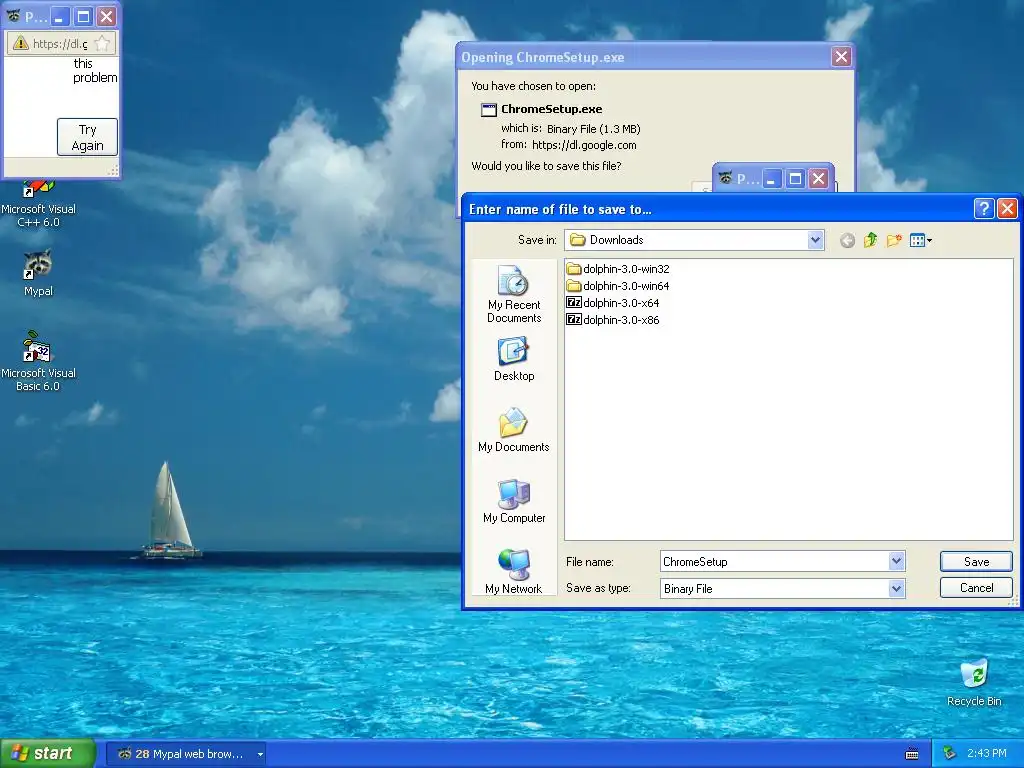
Task: Click the Start button
Action: [x=47, y=754]
